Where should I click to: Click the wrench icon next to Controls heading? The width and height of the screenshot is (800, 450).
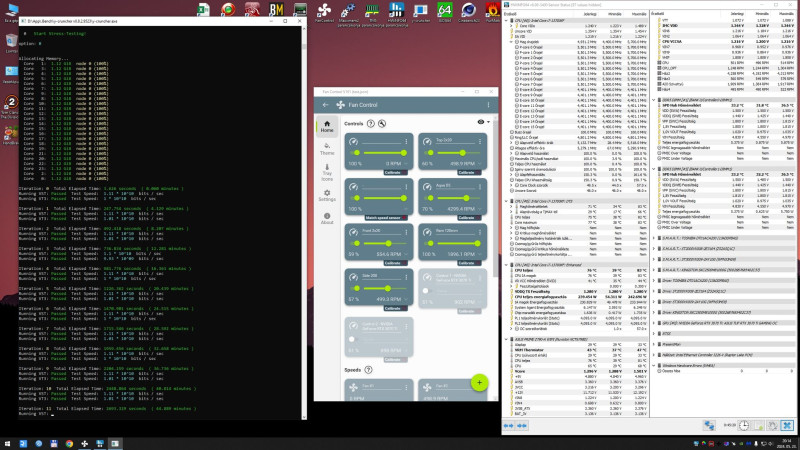coord(382,123)
